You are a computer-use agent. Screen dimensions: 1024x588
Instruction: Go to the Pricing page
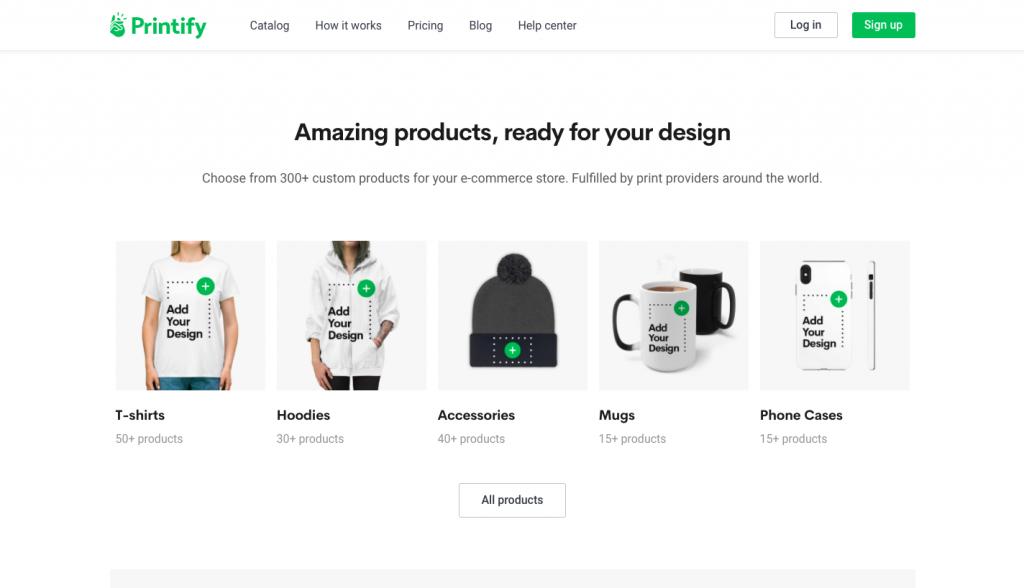425,25
